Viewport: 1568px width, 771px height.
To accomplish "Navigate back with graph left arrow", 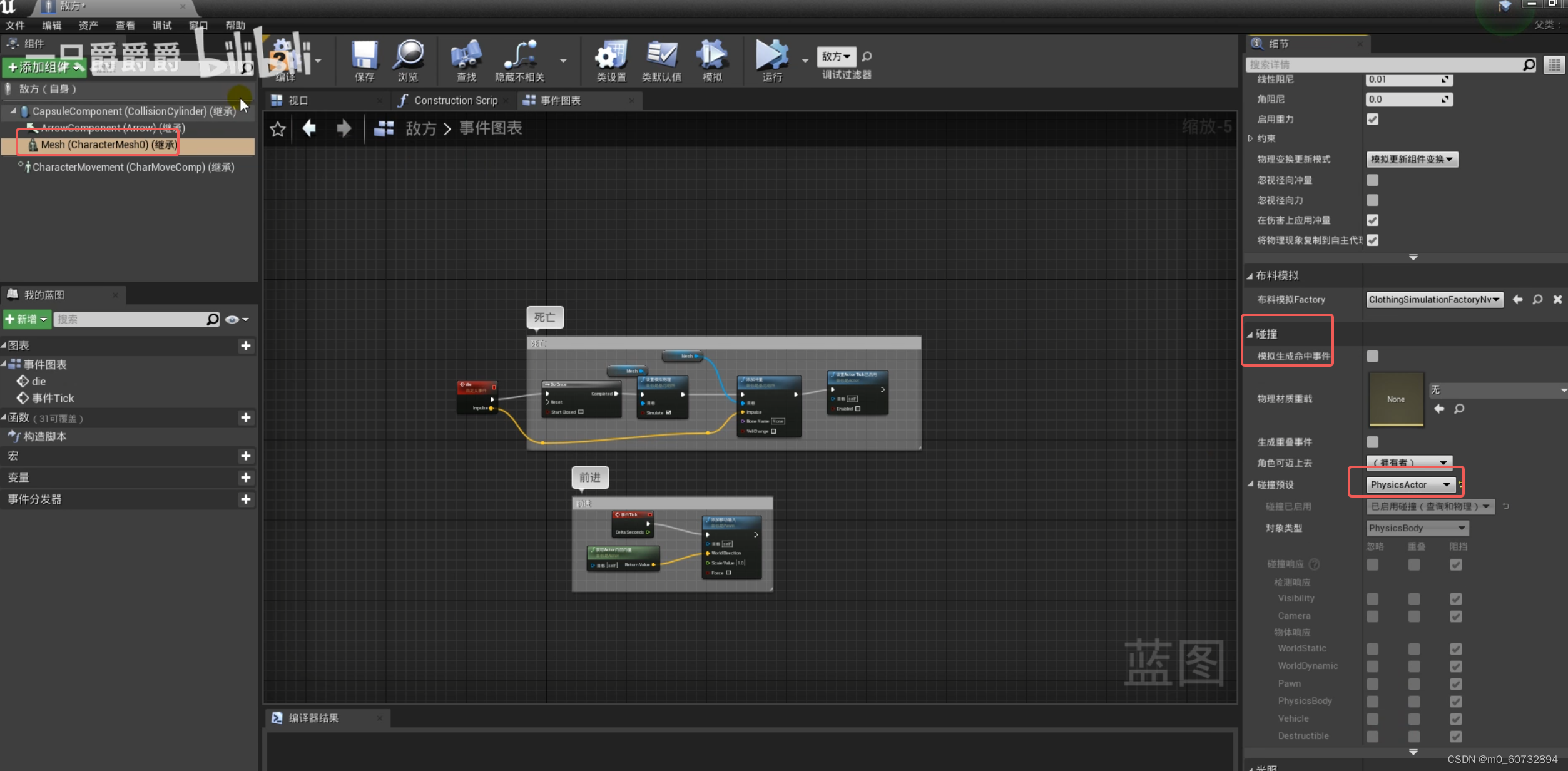I will pos(309,128).
